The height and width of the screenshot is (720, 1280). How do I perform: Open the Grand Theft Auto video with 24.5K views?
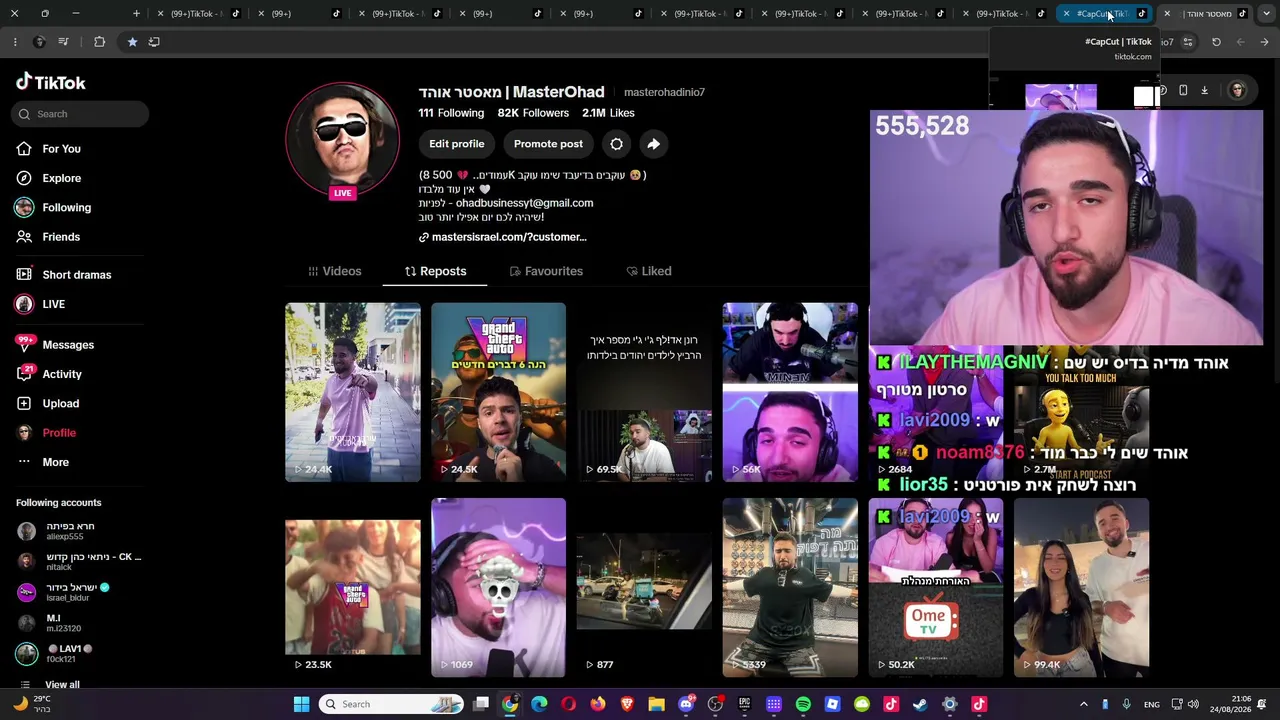tap(498, 392)
